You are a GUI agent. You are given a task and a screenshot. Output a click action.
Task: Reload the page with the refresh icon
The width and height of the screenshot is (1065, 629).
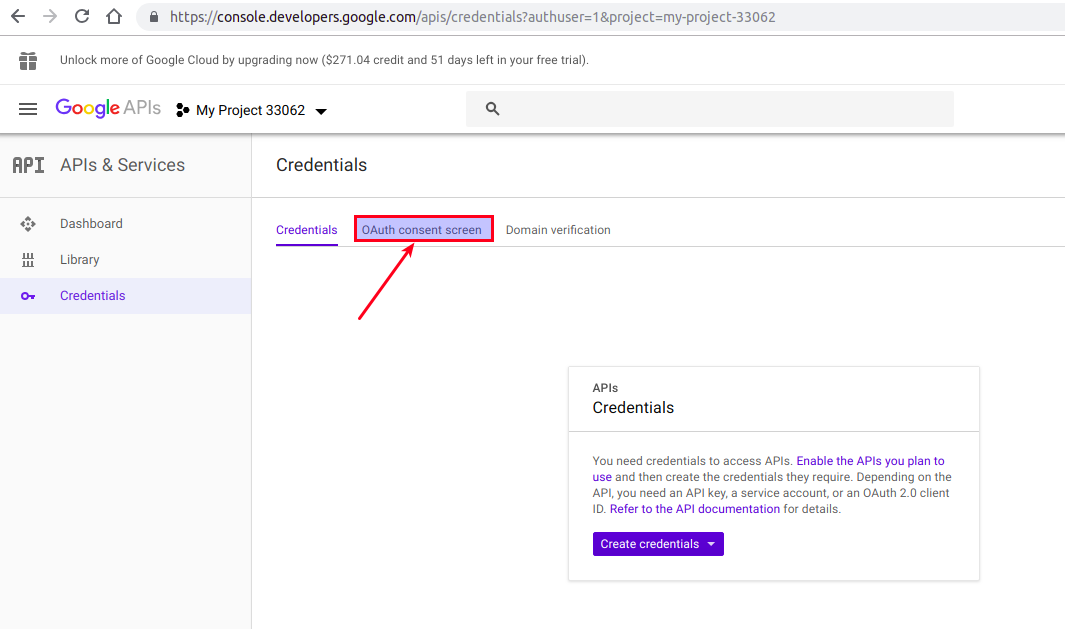[82, 16]
